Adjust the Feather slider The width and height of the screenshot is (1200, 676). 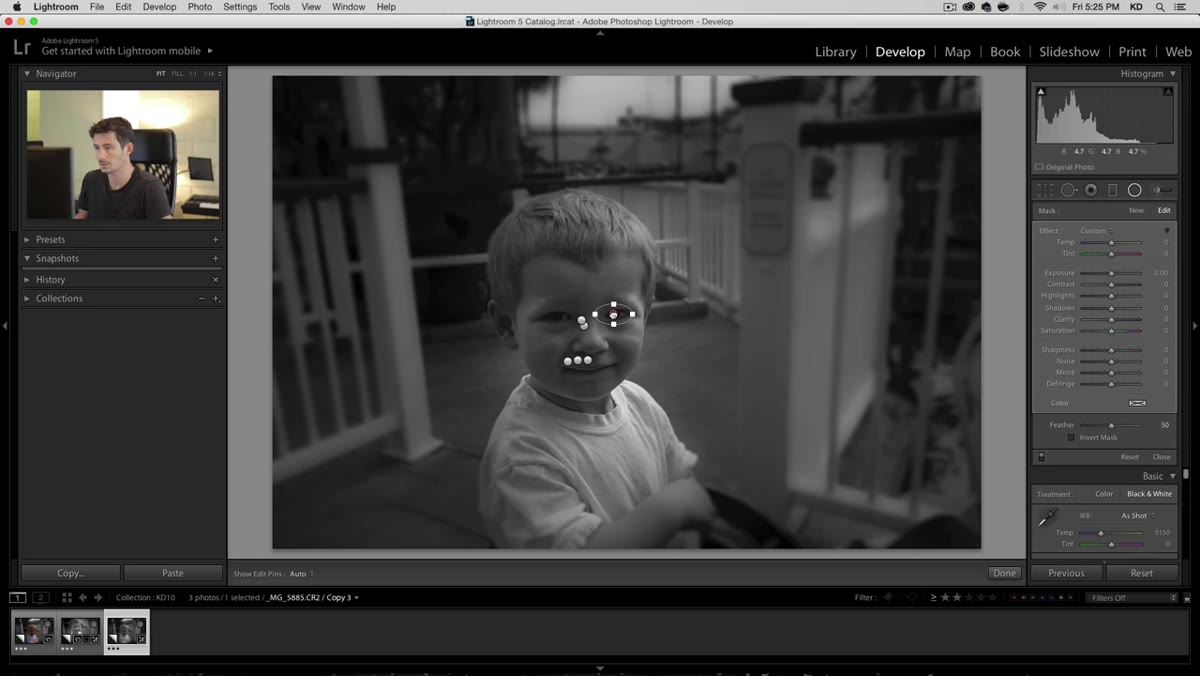click(x=1110, y=426)
